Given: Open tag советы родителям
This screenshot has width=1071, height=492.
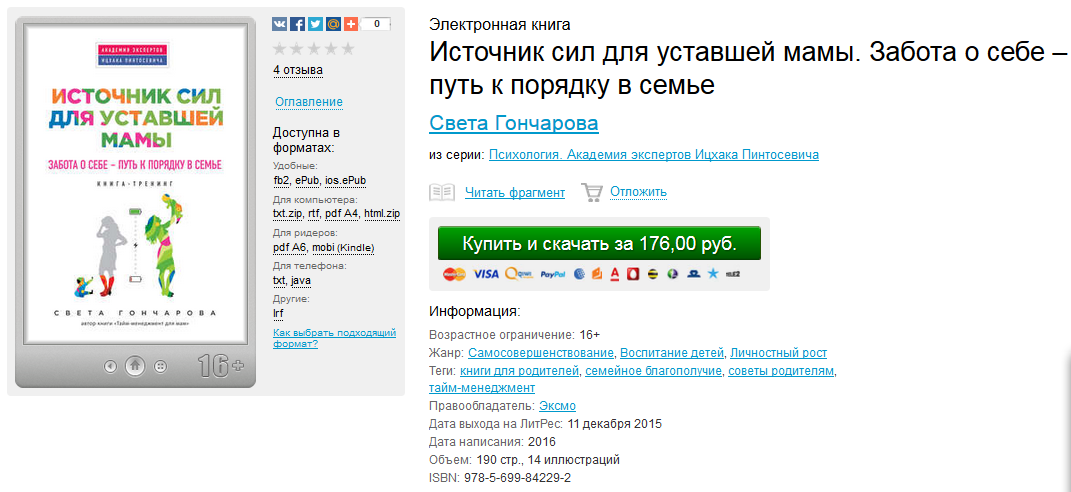Looking at the screenshot, I should 781,371.
